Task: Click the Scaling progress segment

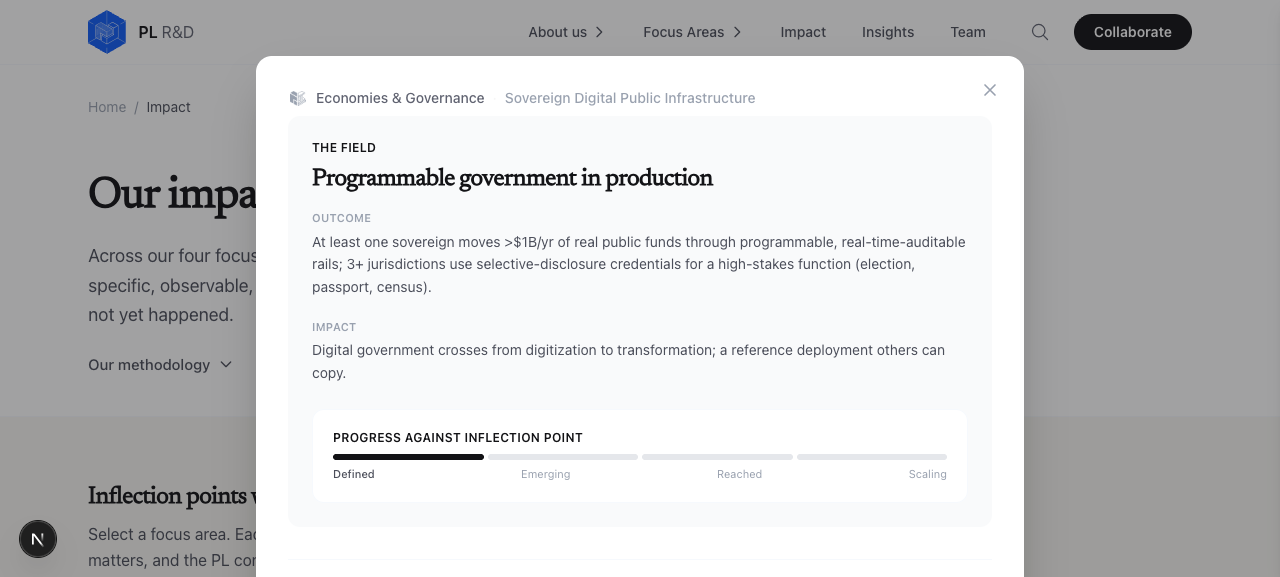Action: tap(872, 457)
